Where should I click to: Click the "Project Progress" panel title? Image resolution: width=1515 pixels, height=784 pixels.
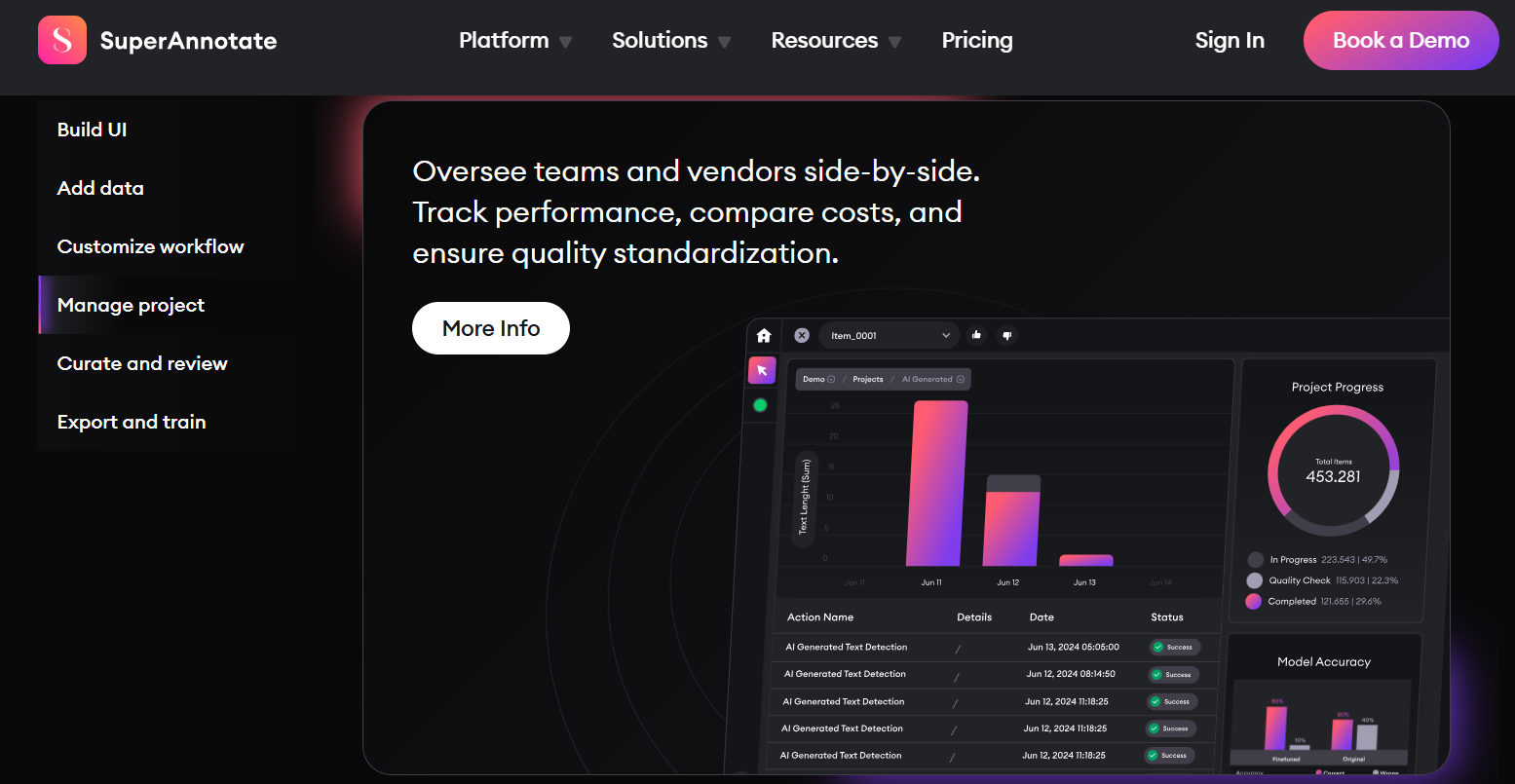1338,387
